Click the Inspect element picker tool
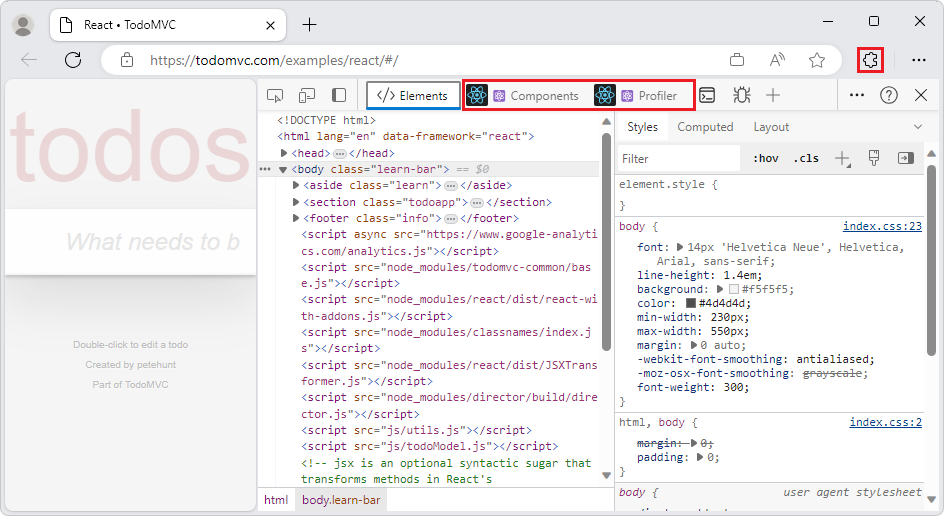 click(x=275, y=95)
